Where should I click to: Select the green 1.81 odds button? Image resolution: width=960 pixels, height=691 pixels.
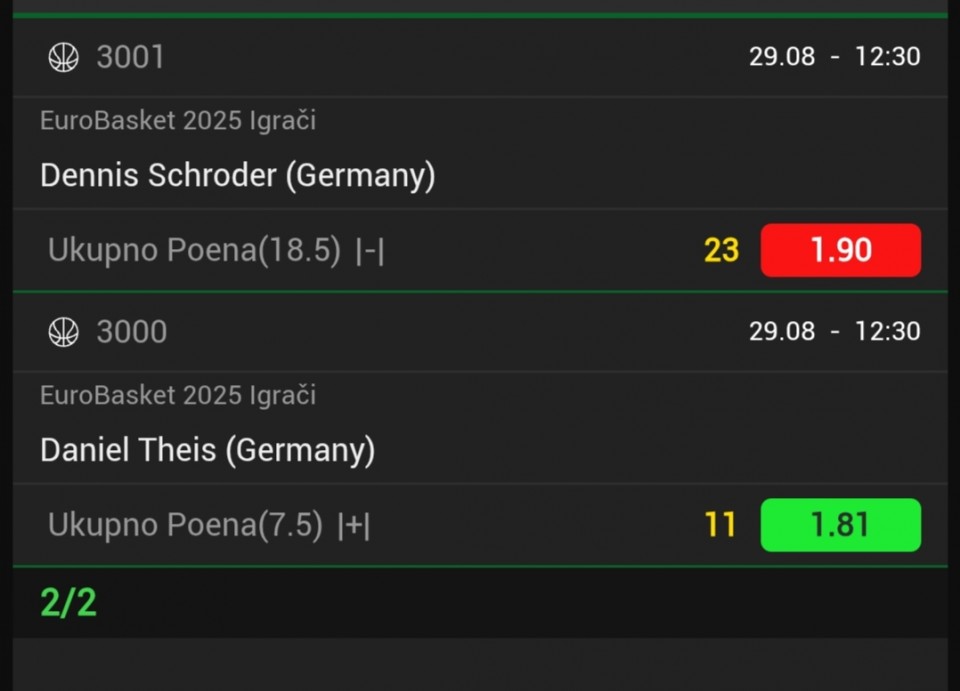[841, 525]
